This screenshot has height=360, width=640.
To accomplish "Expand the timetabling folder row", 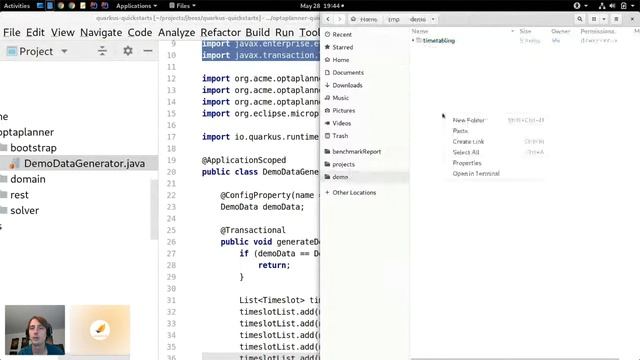I will pos(413,40).
